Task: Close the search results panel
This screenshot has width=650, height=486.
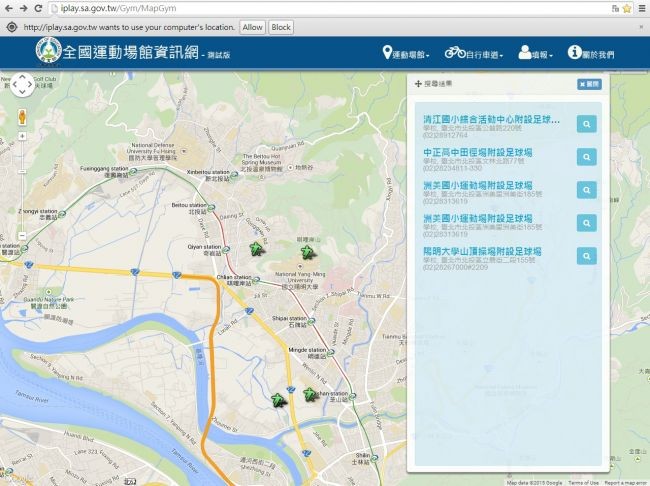Action: coord(589,85)
